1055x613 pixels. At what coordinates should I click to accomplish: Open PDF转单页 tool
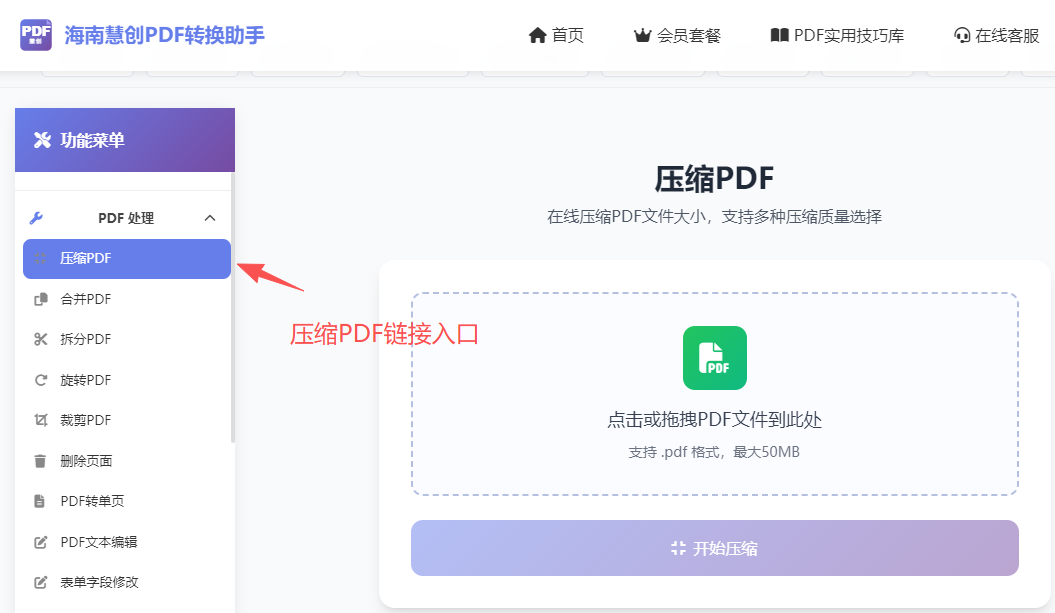click(92, 501)
